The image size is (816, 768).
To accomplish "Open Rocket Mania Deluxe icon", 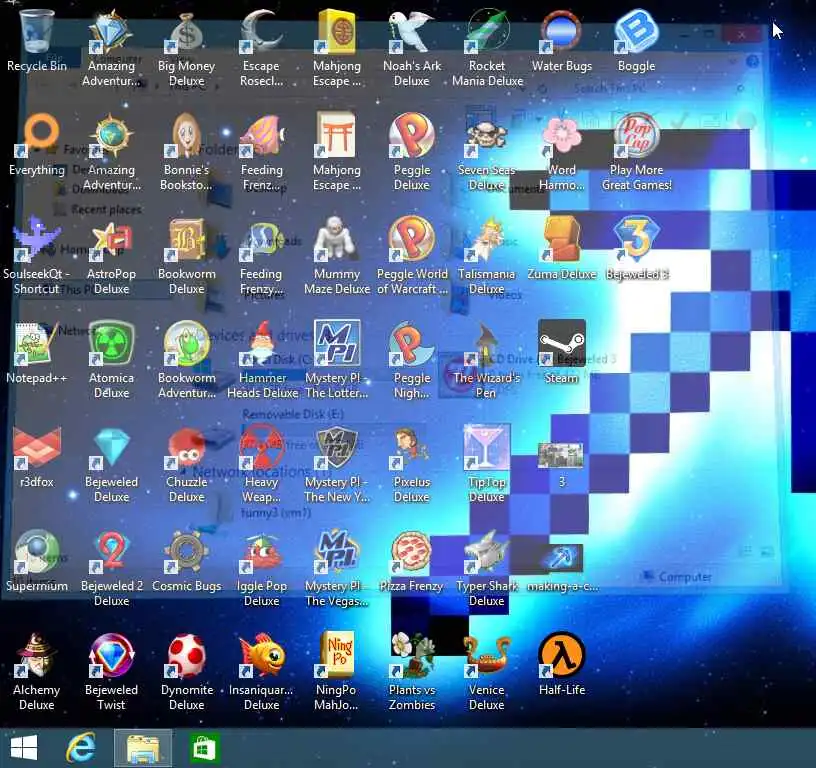I will click(x=487, y=32).
